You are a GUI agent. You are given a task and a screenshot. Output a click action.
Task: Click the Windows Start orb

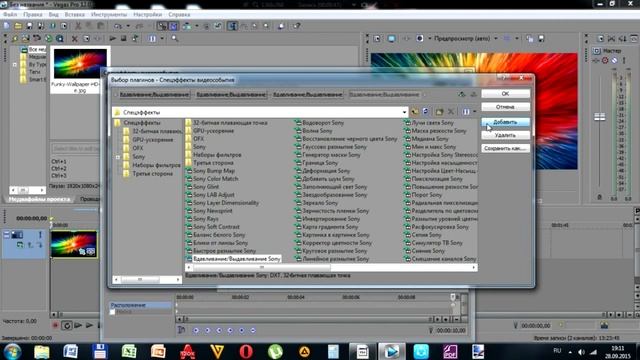coord(12,351)
